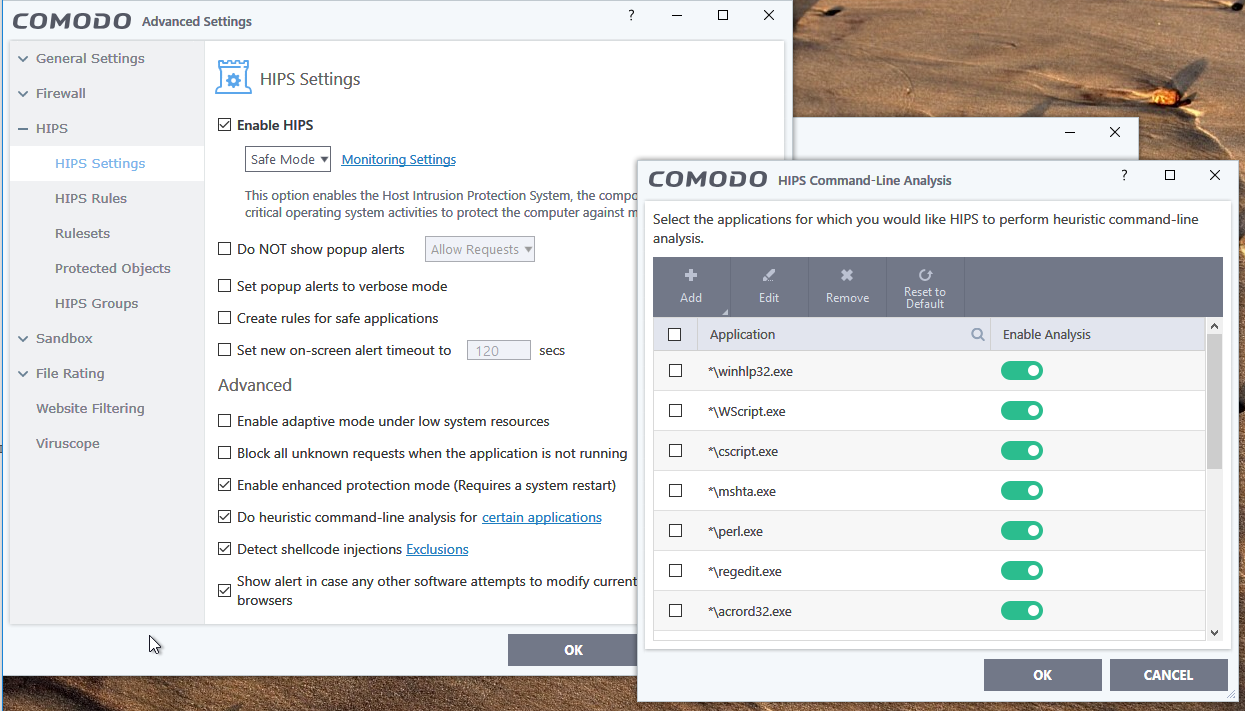Click the Add plus icon in toolbar
The height and width of the screenshot is (711, 1245).
pyautogui.click(x=690, y=276)
